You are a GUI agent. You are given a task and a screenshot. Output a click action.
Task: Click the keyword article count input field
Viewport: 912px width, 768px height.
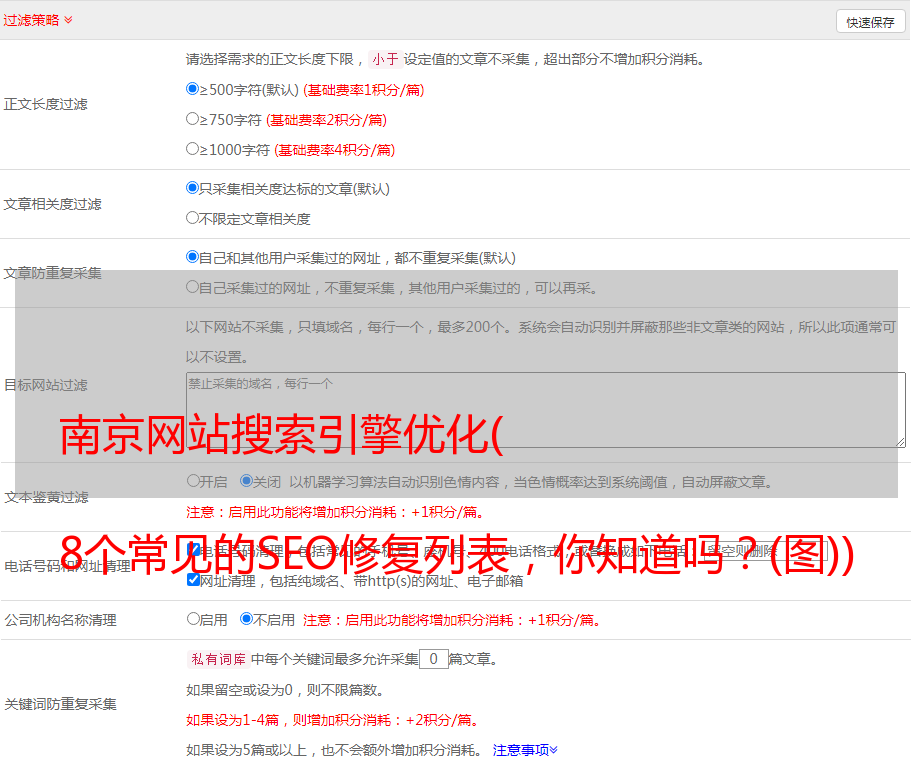point(434,659)
